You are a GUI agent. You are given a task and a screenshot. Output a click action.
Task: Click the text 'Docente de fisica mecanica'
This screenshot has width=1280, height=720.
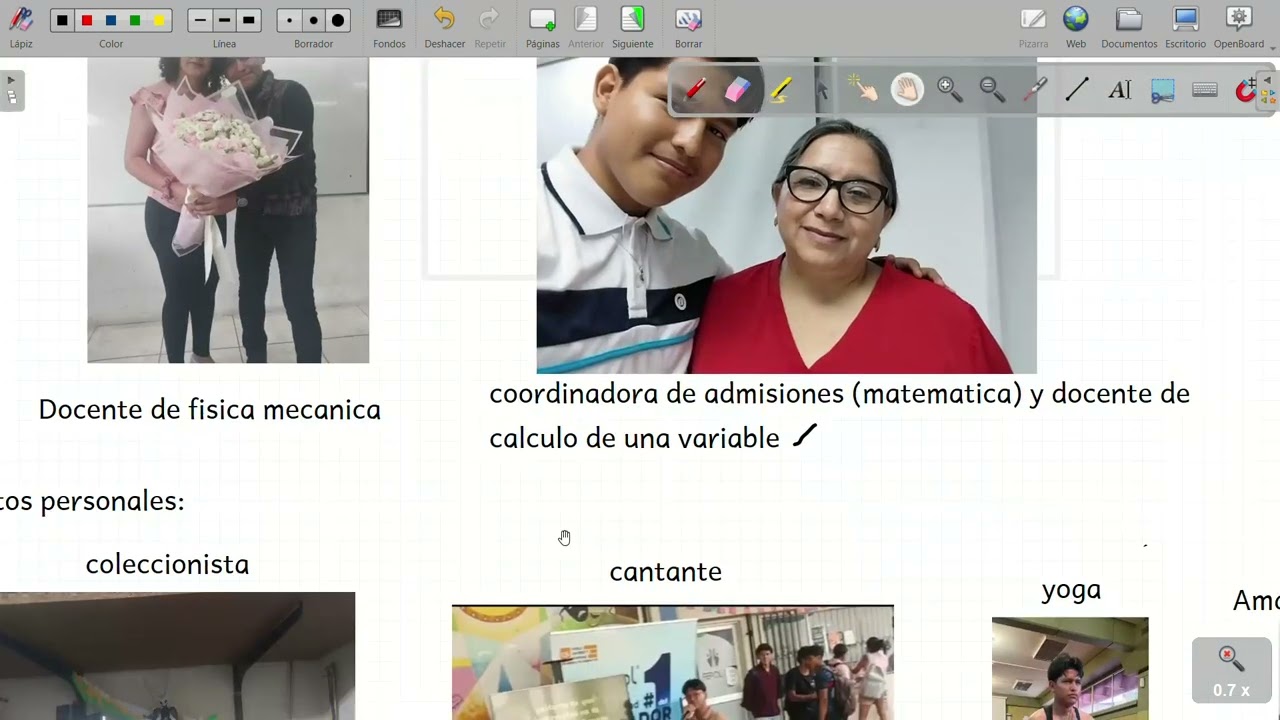209,410
